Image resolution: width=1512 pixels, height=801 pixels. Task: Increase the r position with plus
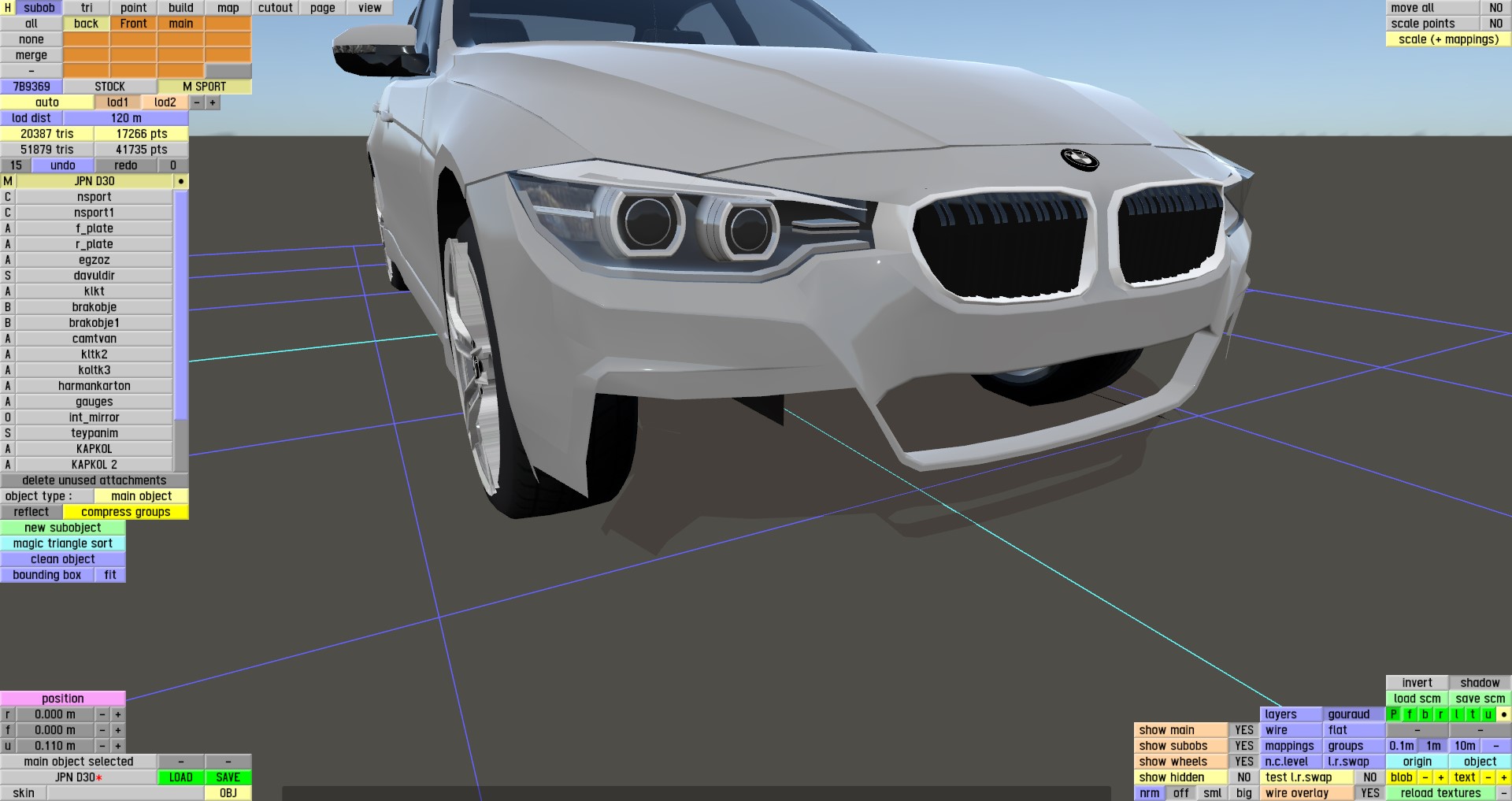coord(118,714)
